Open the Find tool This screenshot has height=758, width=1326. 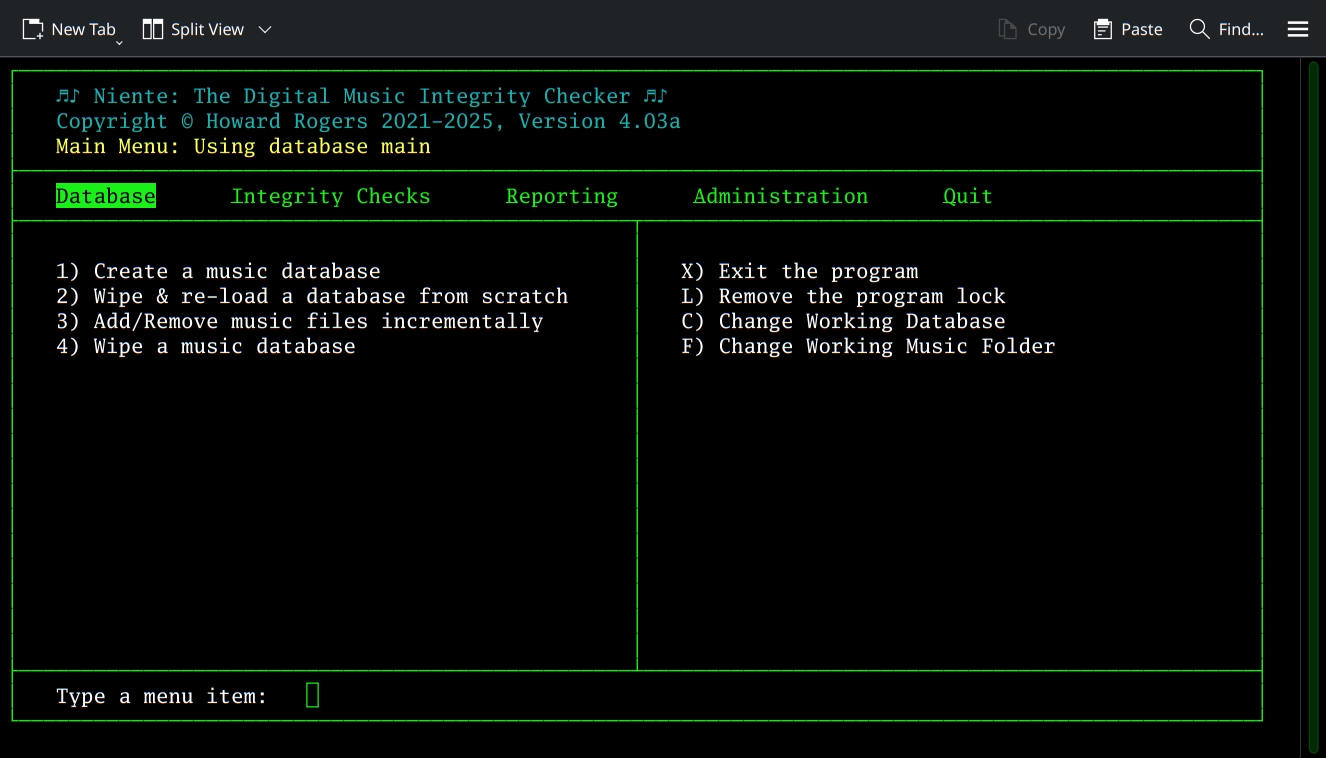click(1226, 29)
